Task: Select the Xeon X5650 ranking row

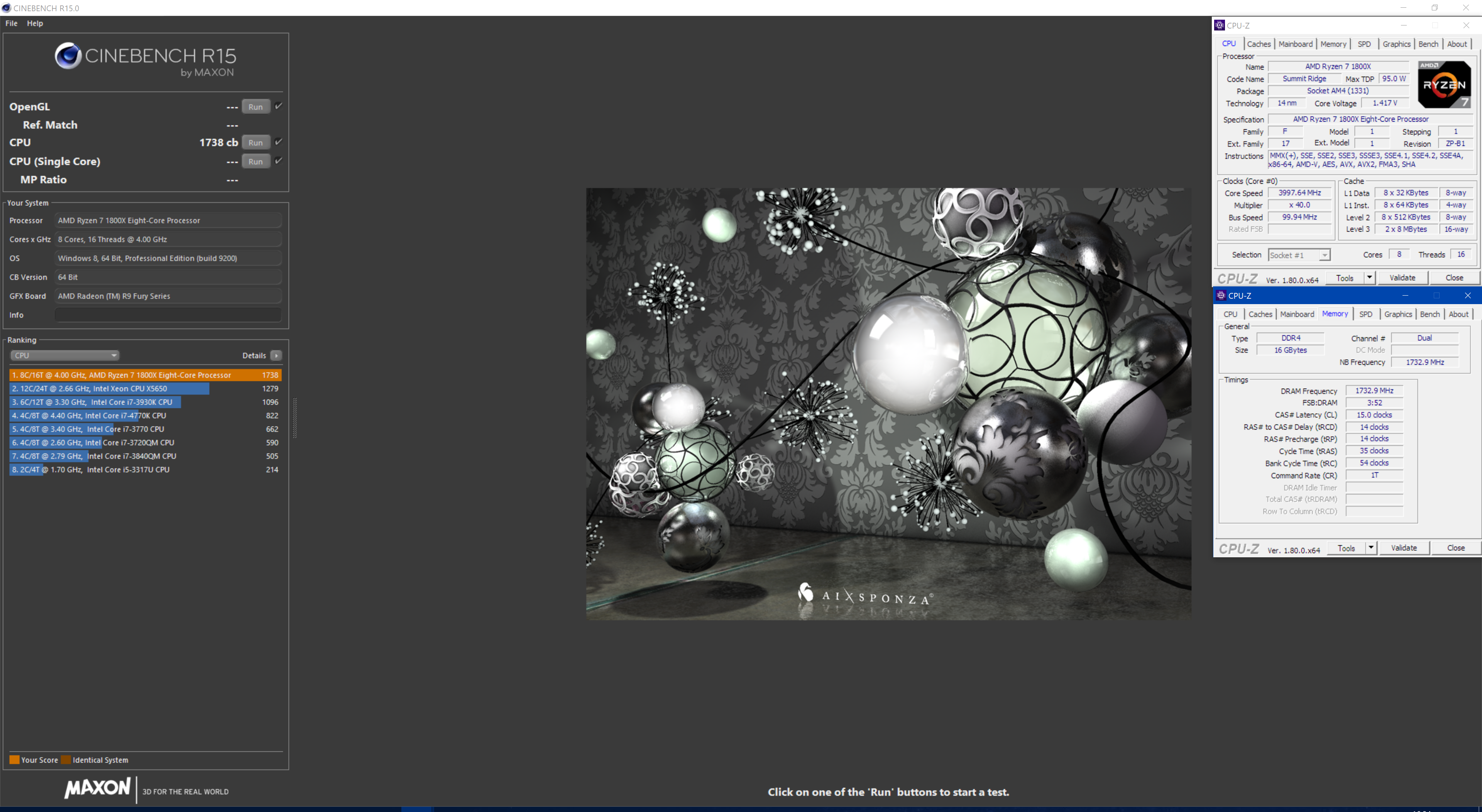Action: tap(145, 389)
